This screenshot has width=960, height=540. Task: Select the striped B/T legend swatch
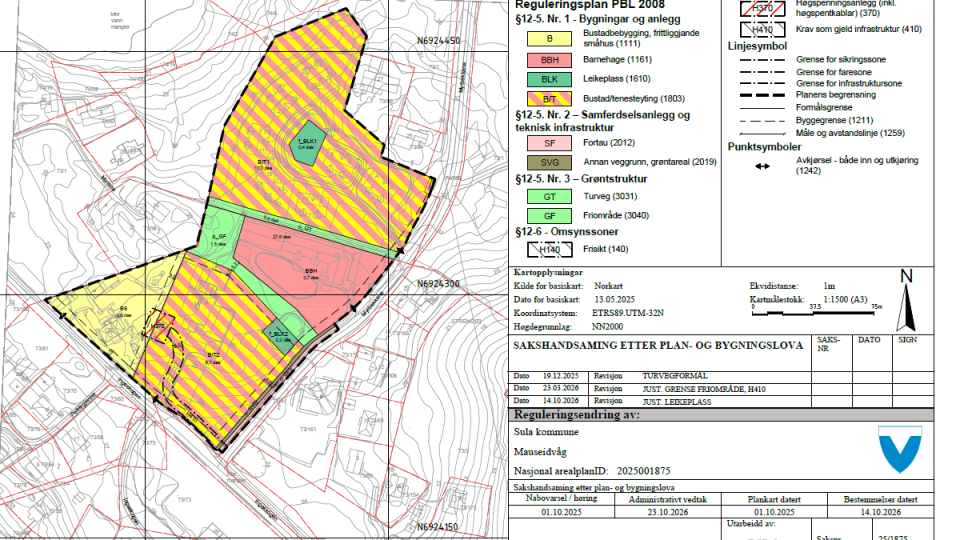point(549,99)
